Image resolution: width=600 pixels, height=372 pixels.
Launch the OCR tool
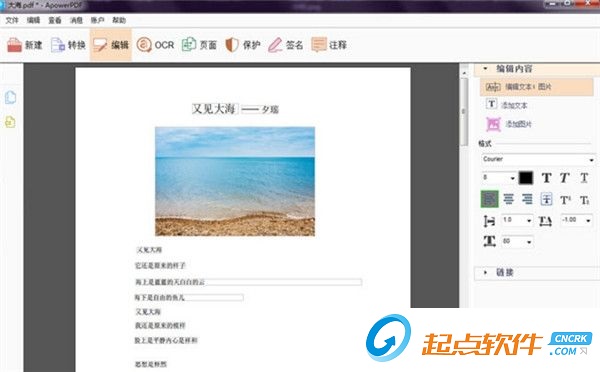pos(155,45)
